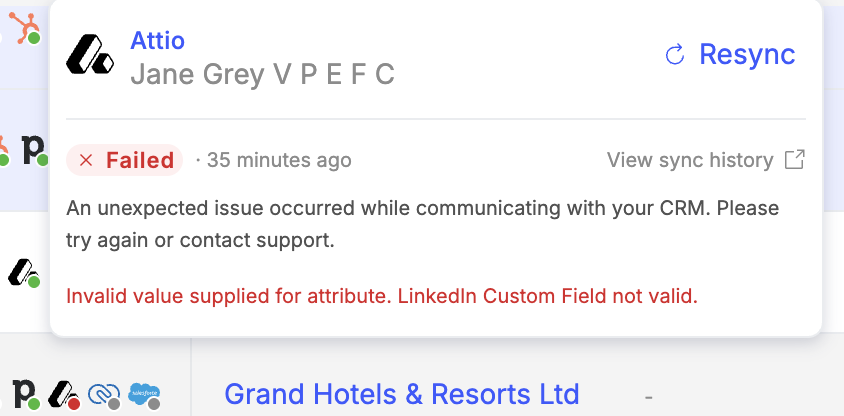
Task: Click the Pipedrive icon in the second row
Action: tap(33, 149)
